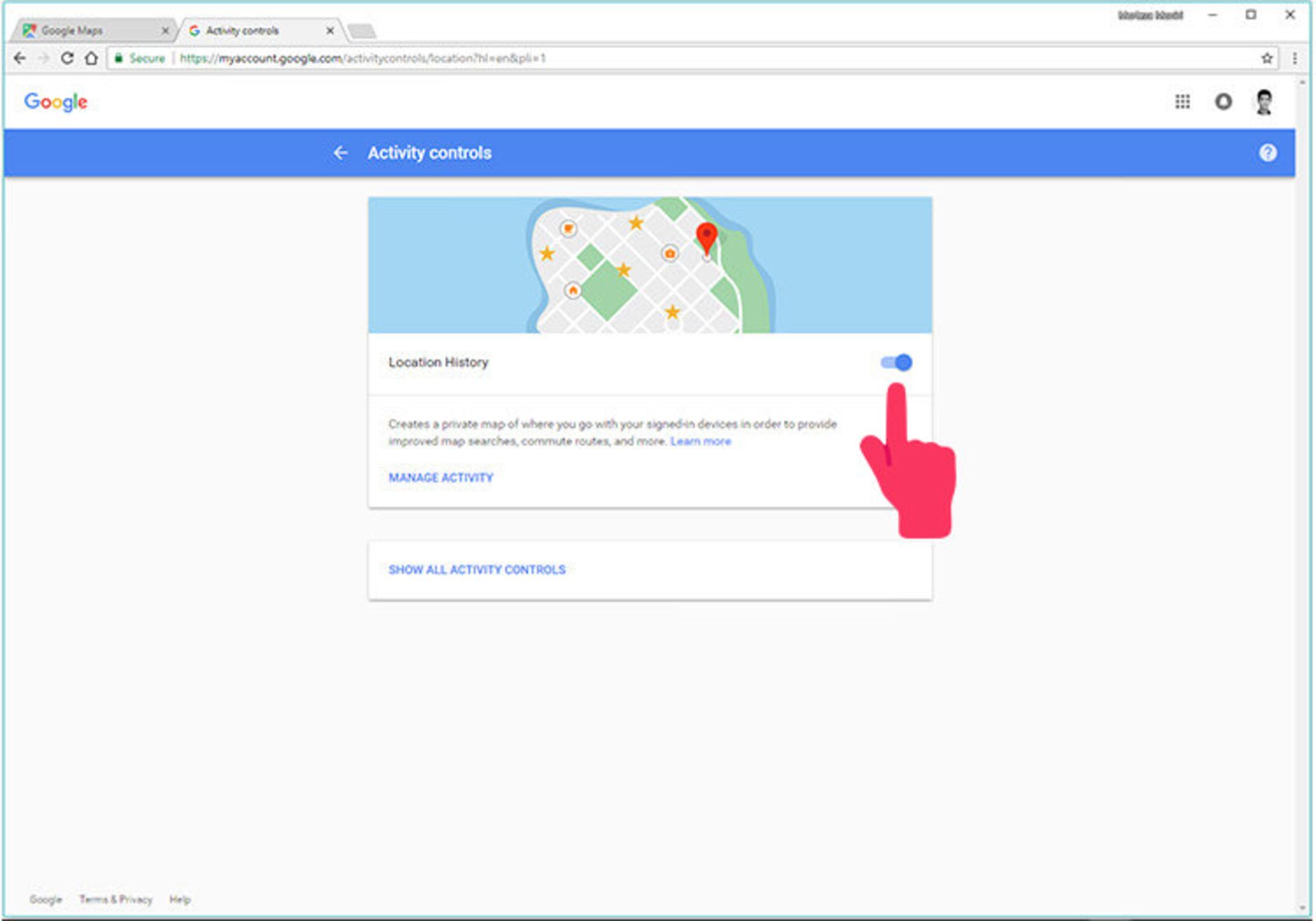Reload the page with refresh button
This screenshot has width=1316, height=921.
coord(67,58)
